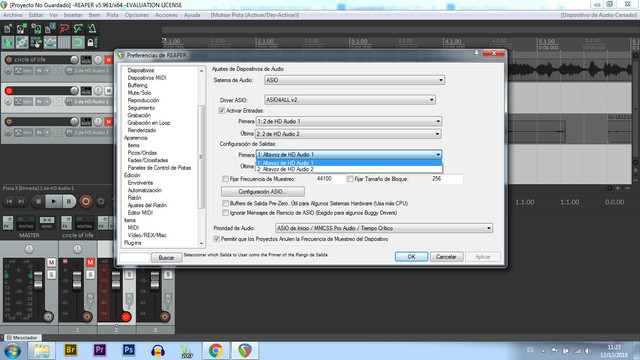
Task: Toggle the item grouping toolbar icon
Action: (22, 42)
